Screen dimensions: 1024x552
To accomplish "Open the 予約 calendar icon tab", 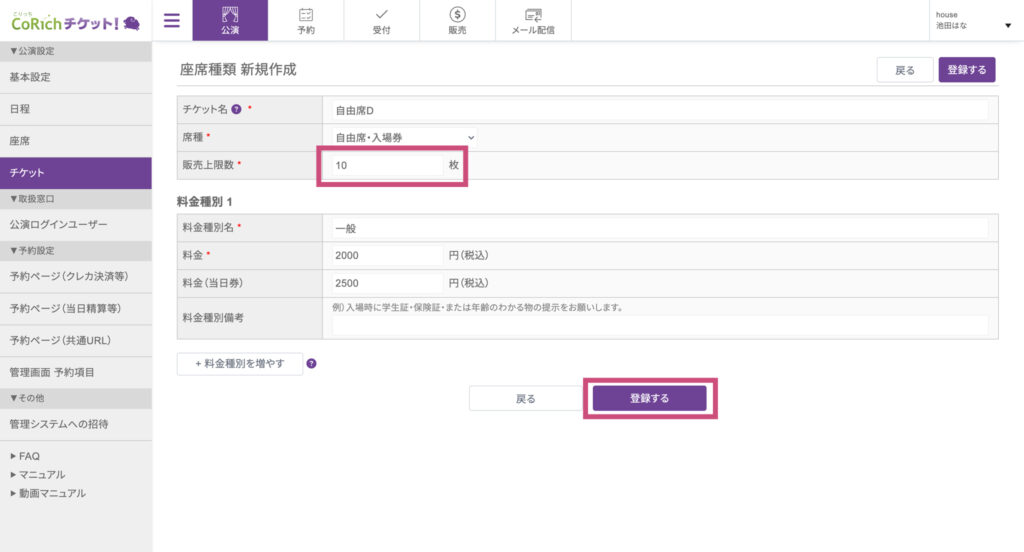I will 306,20.
